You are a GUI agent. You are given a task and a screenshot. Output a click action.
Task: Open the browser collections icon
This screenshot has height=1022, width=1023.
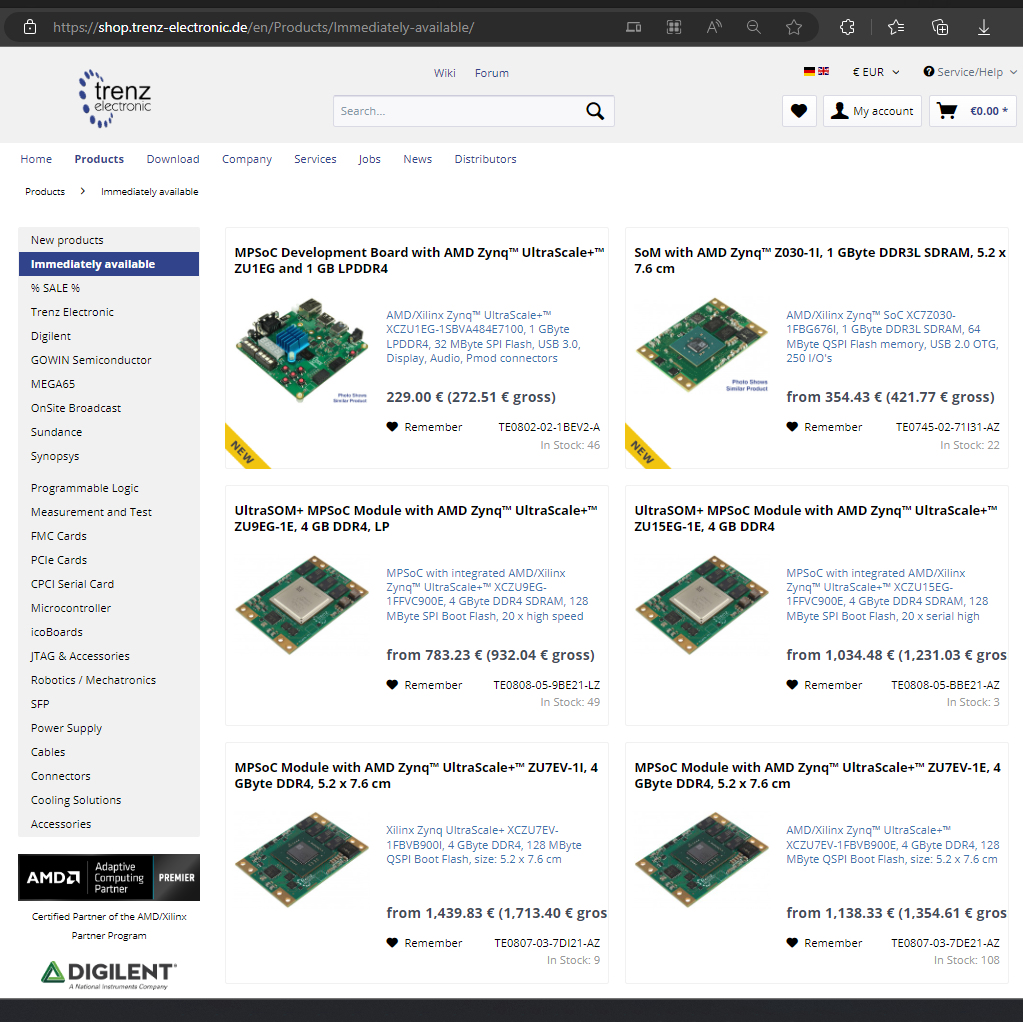(x=939, y=27)
